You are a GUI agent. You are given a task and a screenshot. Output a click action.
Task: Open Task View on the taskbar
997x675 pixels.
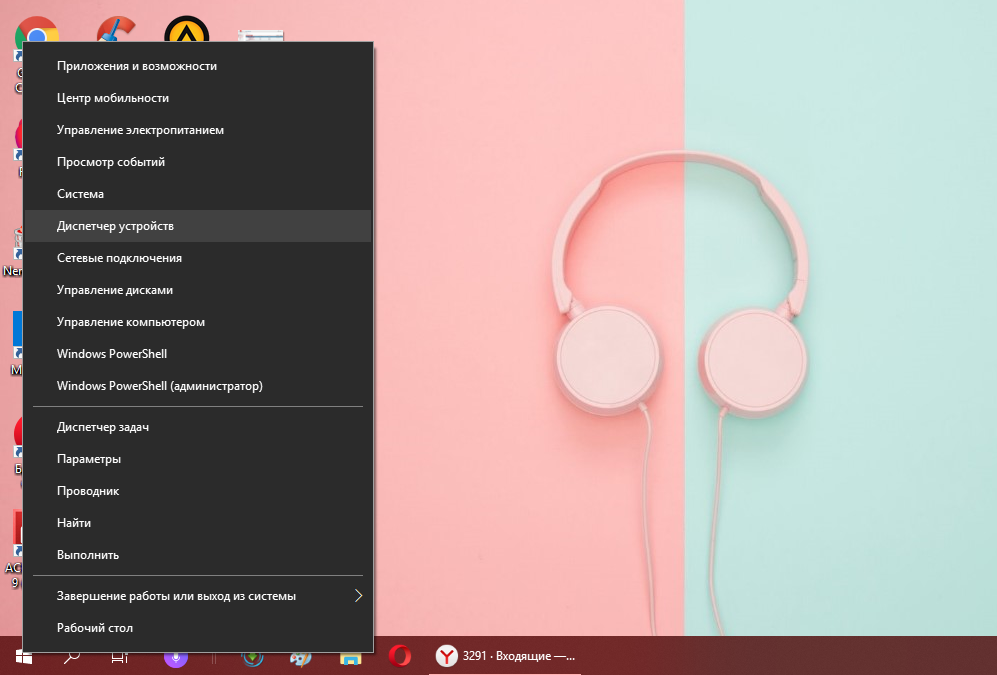pyautogui.click(x=120, y=657)
